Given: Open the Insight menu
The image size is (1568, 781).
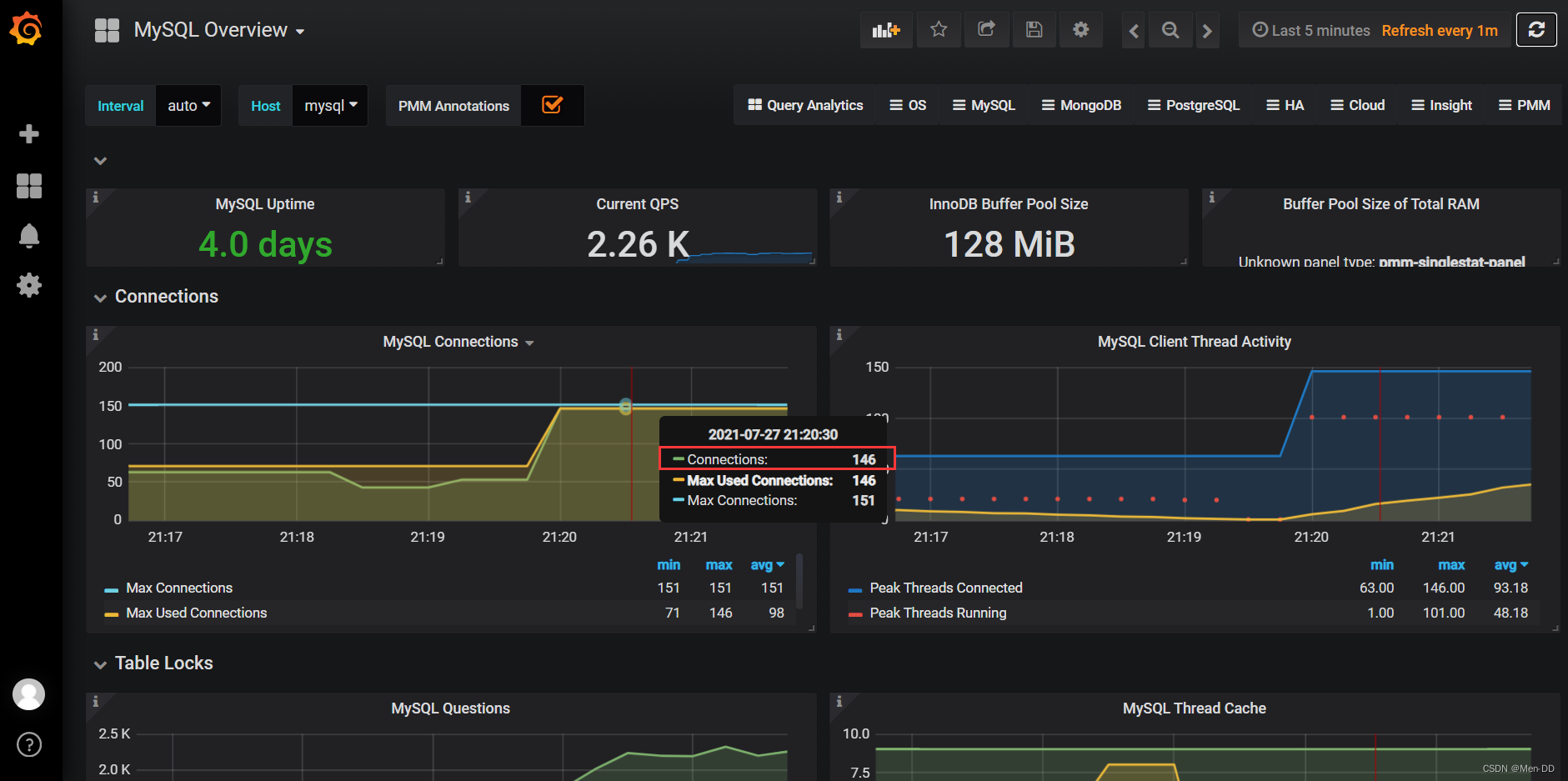Looking at the screenshot, I should click(1441, 105).
